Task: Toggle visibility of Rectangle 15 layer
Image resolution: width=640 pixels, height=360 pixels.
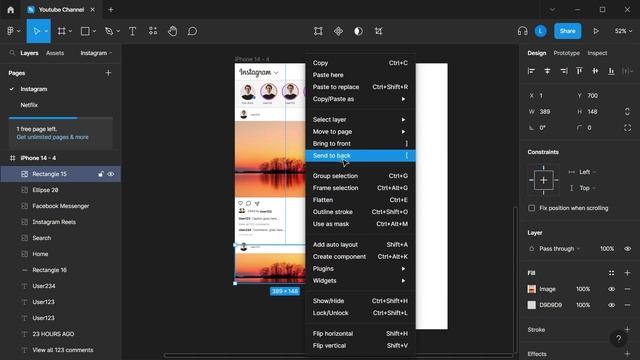Action: [111, 174]
